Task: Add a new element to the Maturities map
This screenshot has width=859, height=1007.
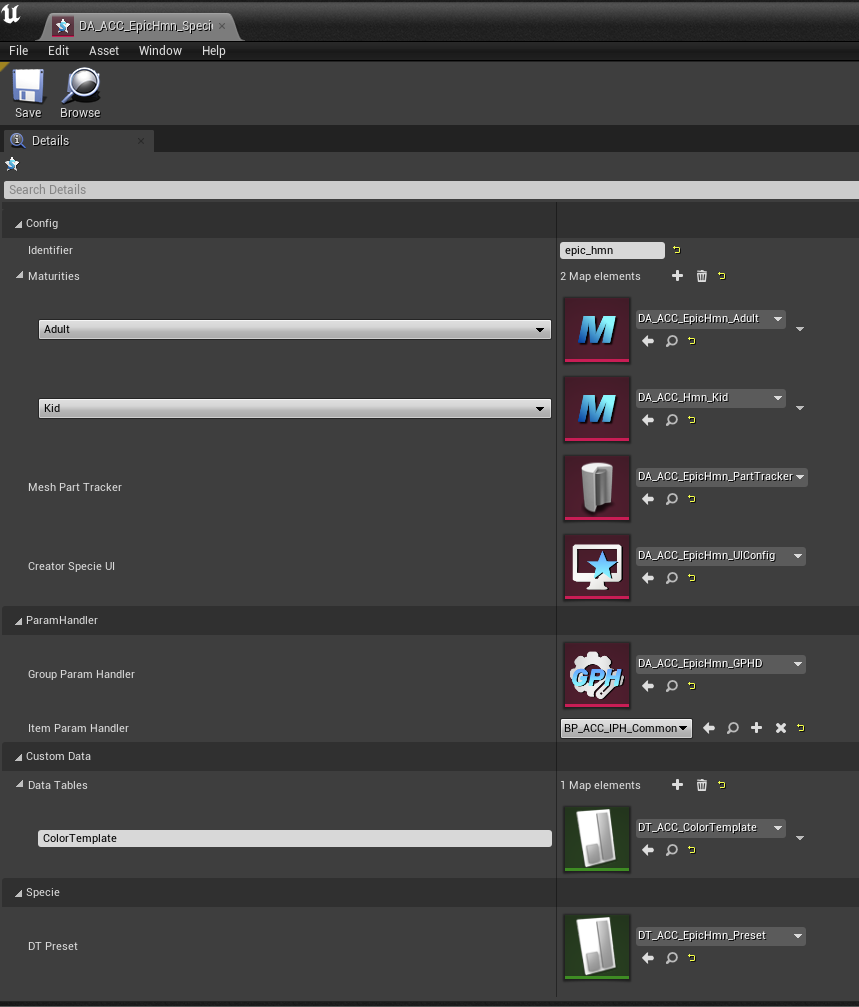Action: pyautogui.click(x=677, y=276)
